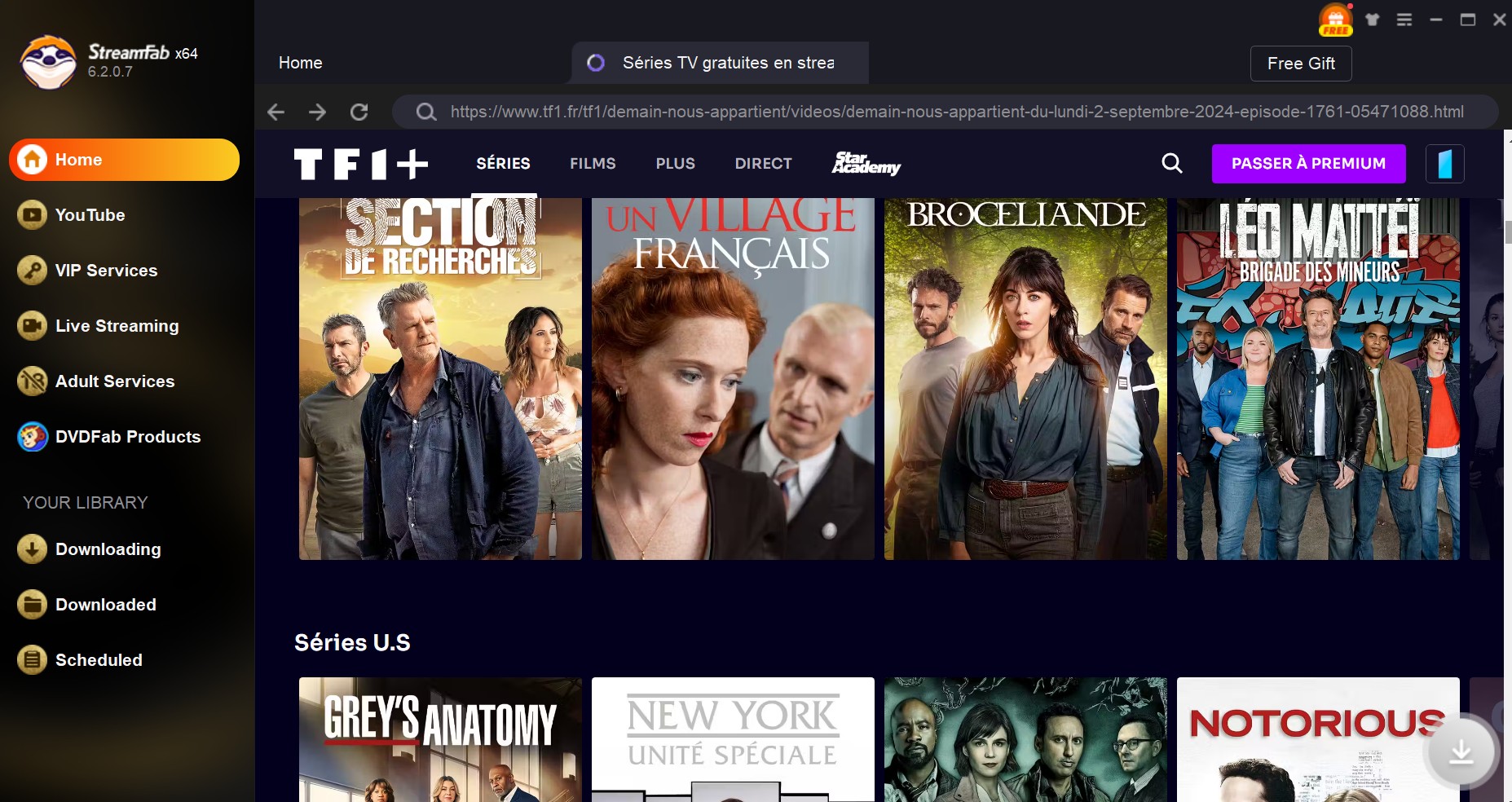This screenshot has width=1512, height=802.
Task: Open the skin shirt icon
Action: (1373, 20)
